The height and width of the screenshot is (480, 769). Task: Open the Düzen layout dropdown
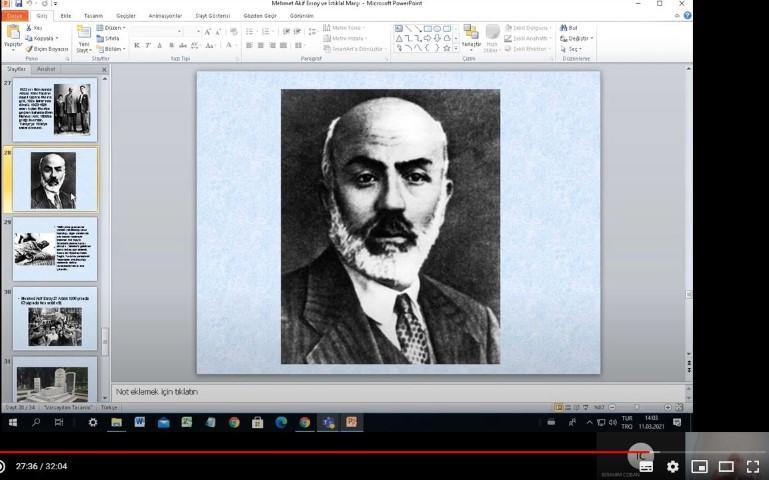pyautogui.click(x=111, y=28)
